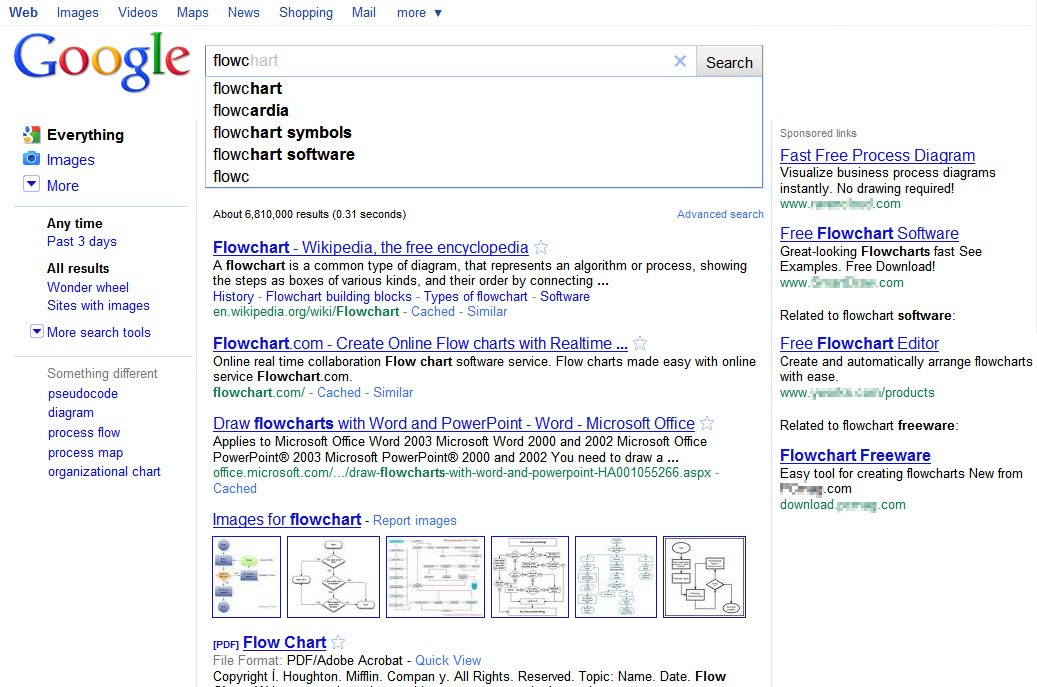Open the 'more' menu in top bar
The image size is (1037, 687).
point(419,13)
